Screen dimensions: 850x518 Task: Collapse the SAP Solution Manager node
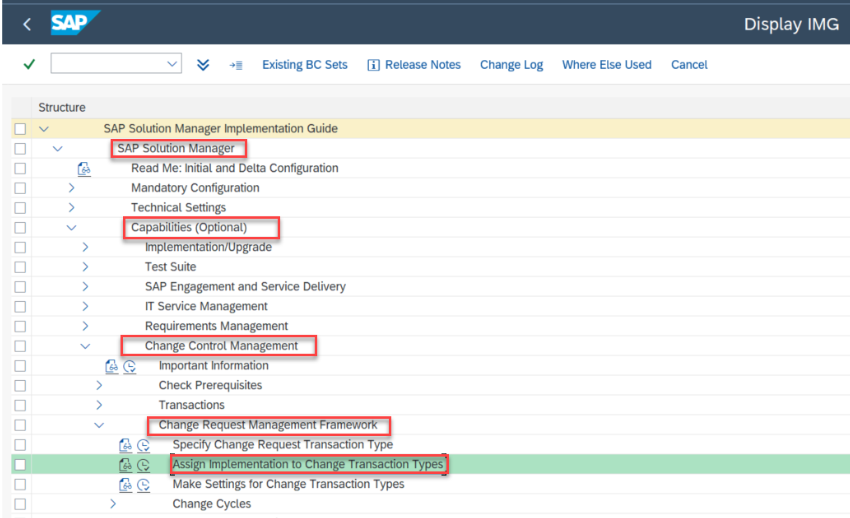(x=57, y=148)
